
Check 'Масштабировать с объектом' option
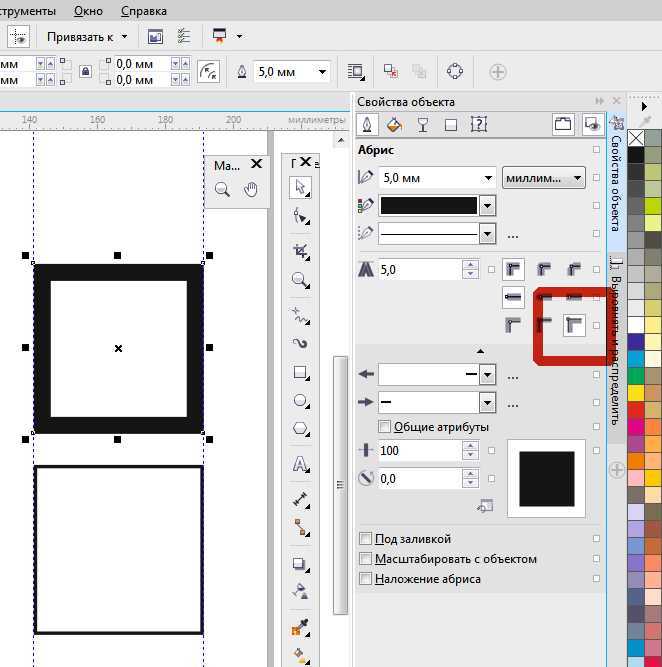click(366, 559)
